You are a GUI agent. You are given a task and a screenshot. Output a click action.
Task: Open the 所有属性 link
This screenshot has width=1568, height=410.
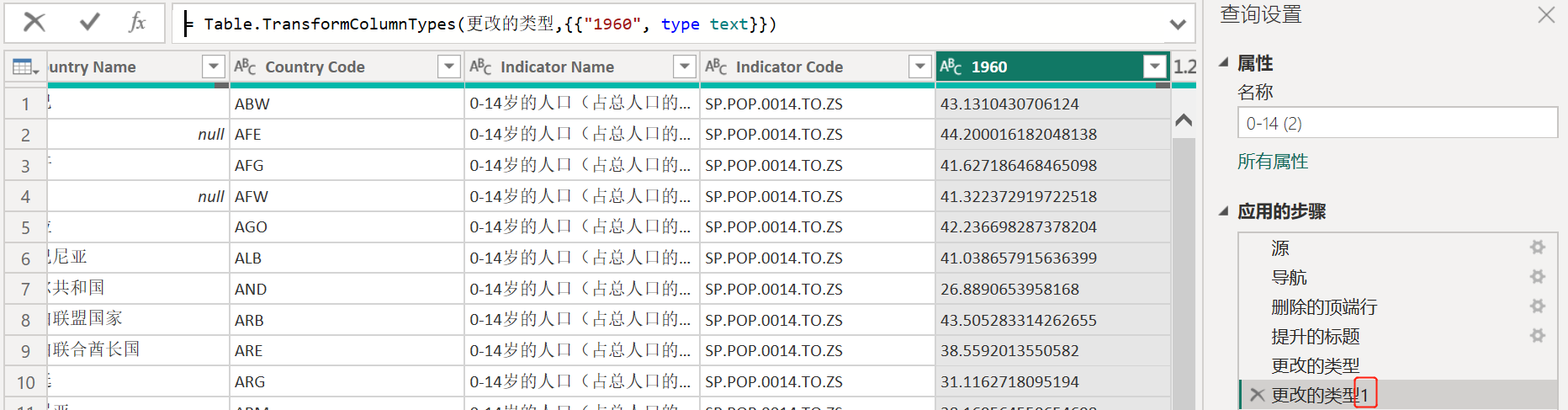[x=1272, y=162]
